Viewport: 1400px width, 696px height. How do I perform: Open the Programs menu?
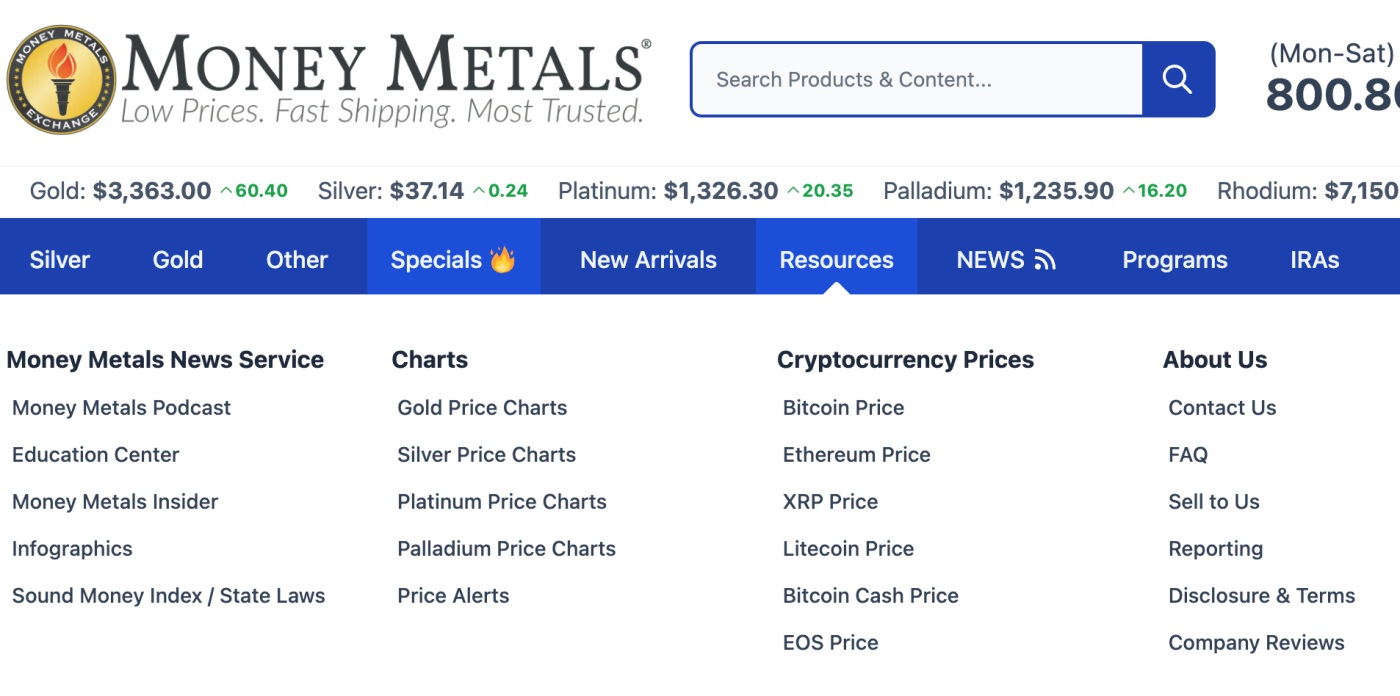(1175, 259)
